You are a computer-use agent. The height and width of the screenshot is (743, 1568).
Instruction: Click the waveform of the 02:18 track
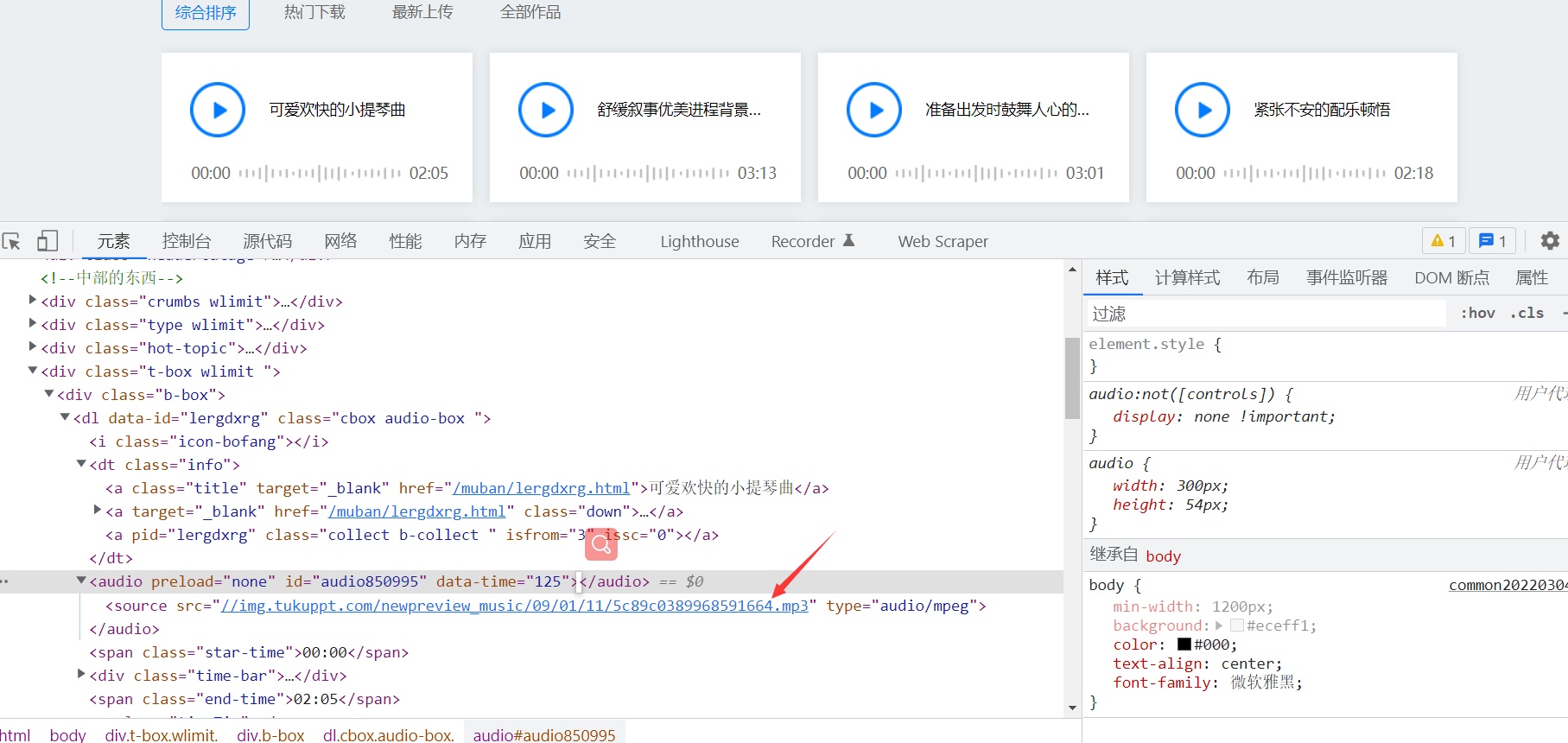(1305, 173)
